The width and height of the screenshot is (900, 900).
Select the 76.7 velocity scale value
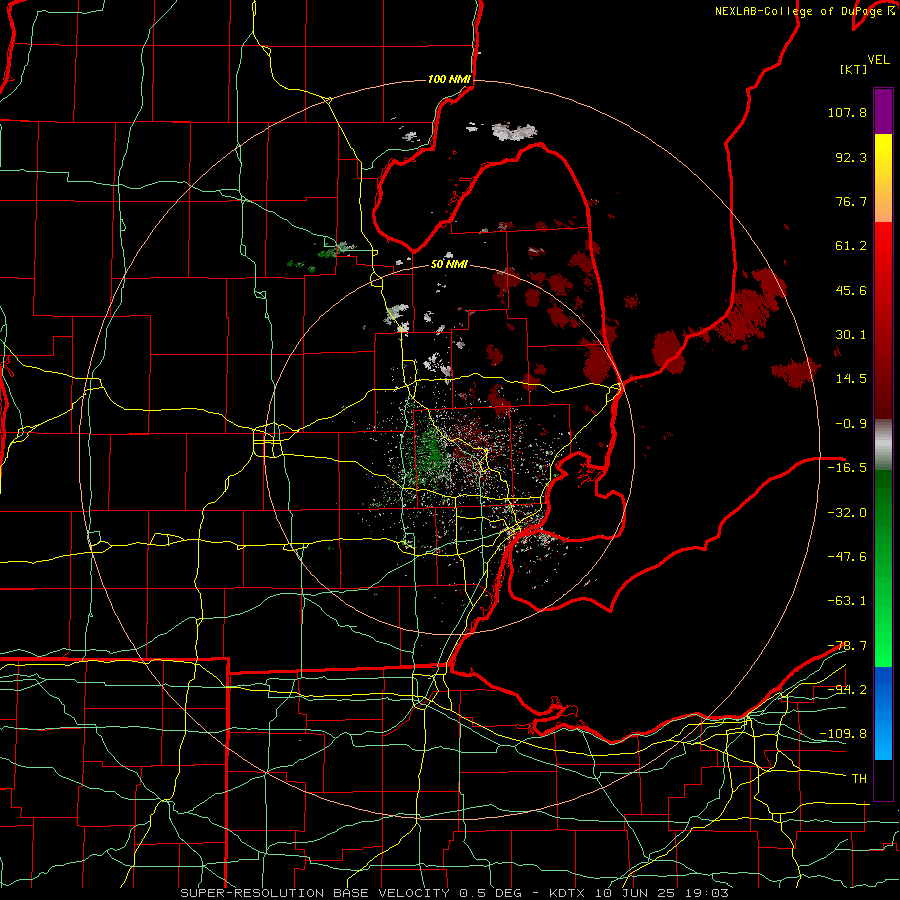(x=851, y=201)
